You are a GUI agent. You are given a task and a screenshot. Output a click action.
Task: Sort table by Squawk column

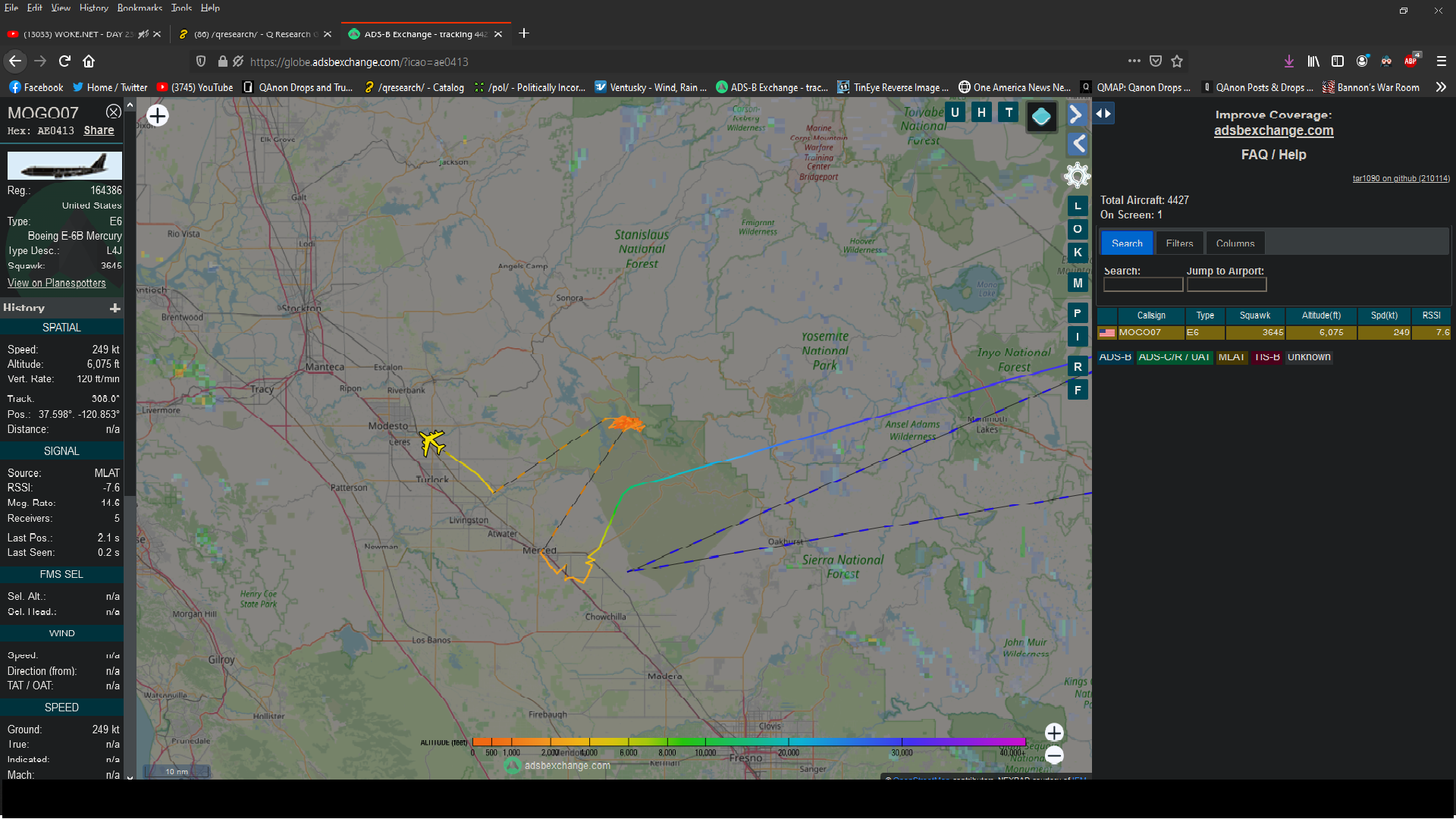[x=1254, y=315]
